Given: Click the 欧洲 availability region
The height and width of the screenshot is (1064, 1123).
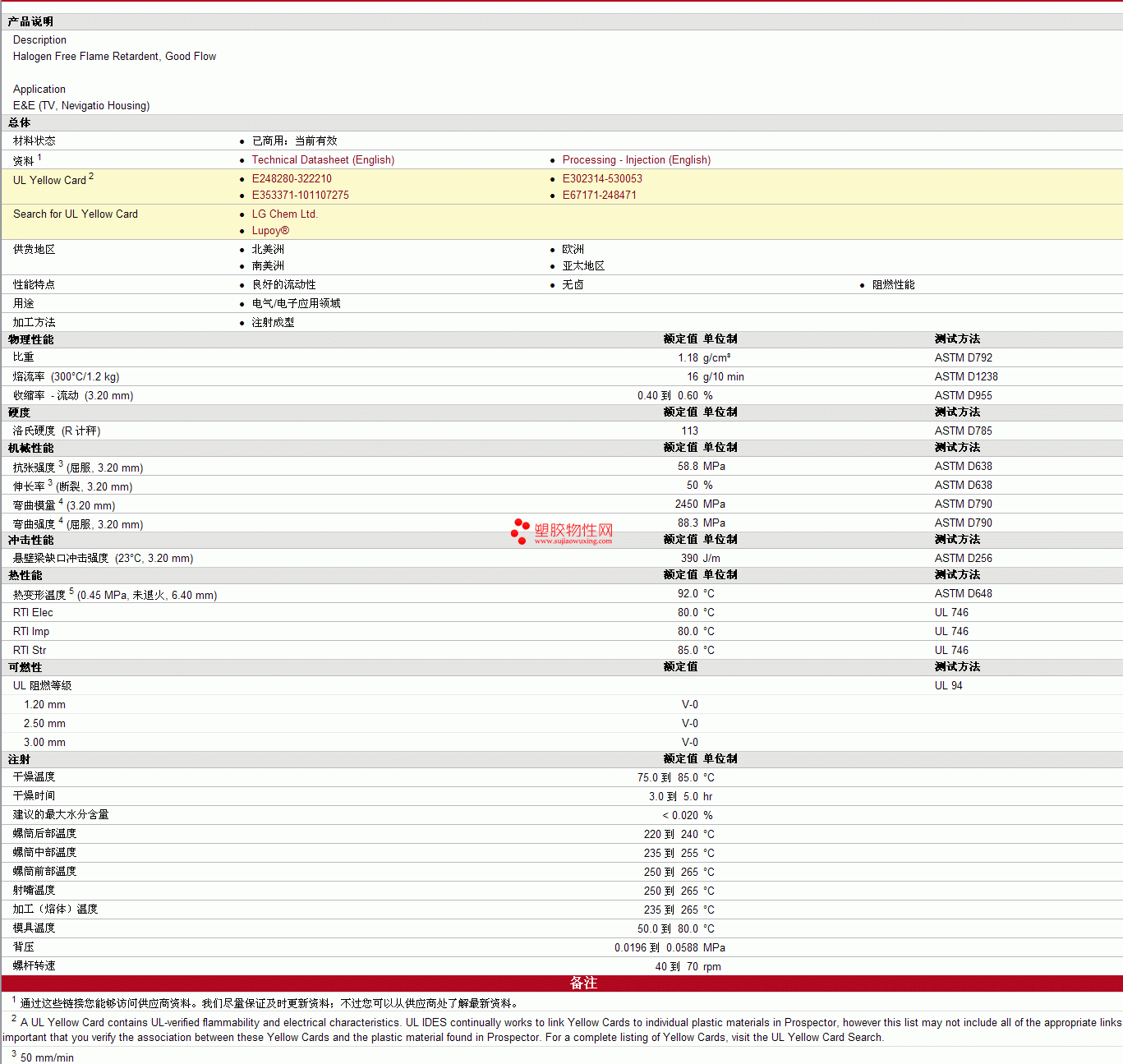Looking at the screenshot, I should pyautogui.click(x=573, y=250).
